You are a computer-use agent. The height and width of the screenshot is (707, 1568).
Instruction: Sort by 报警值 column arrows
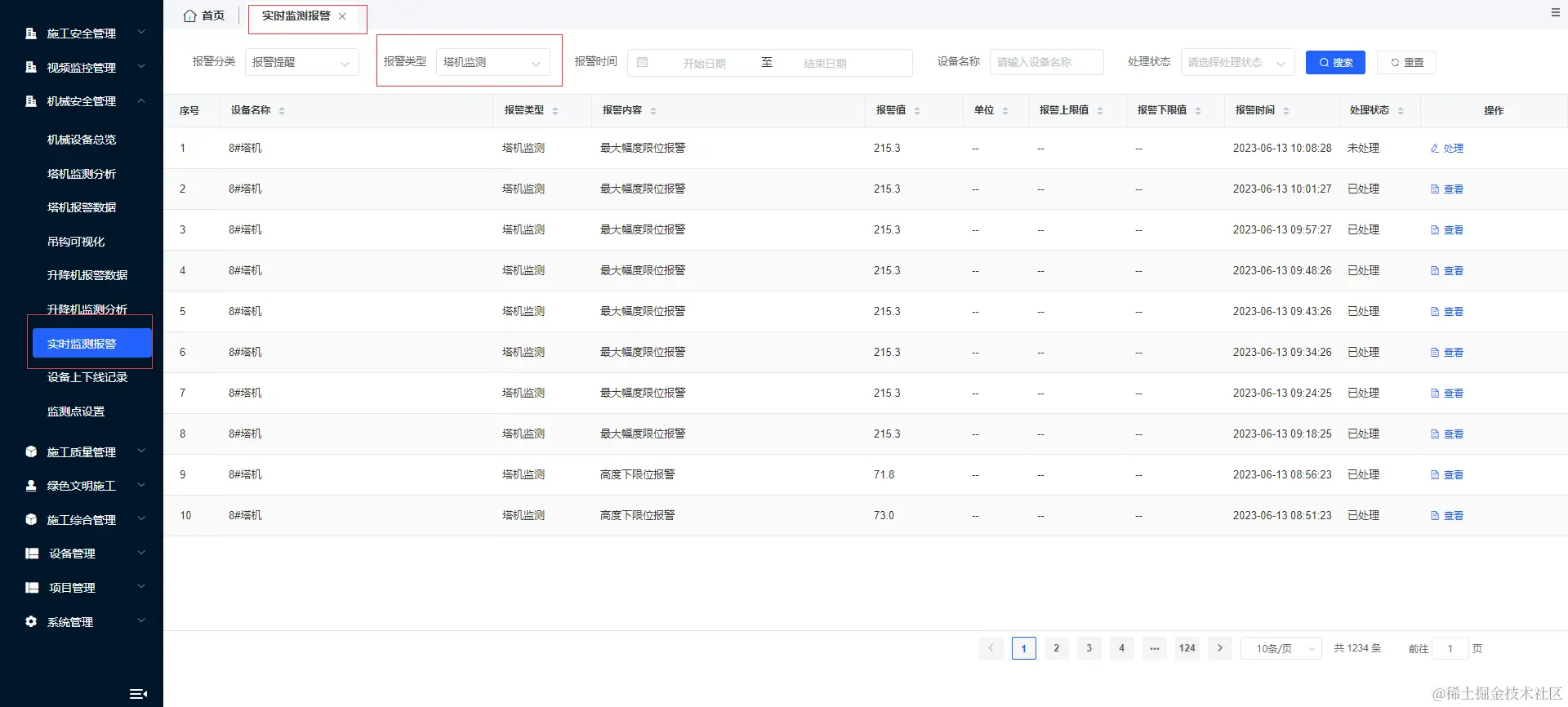click(x=917, y=111)
